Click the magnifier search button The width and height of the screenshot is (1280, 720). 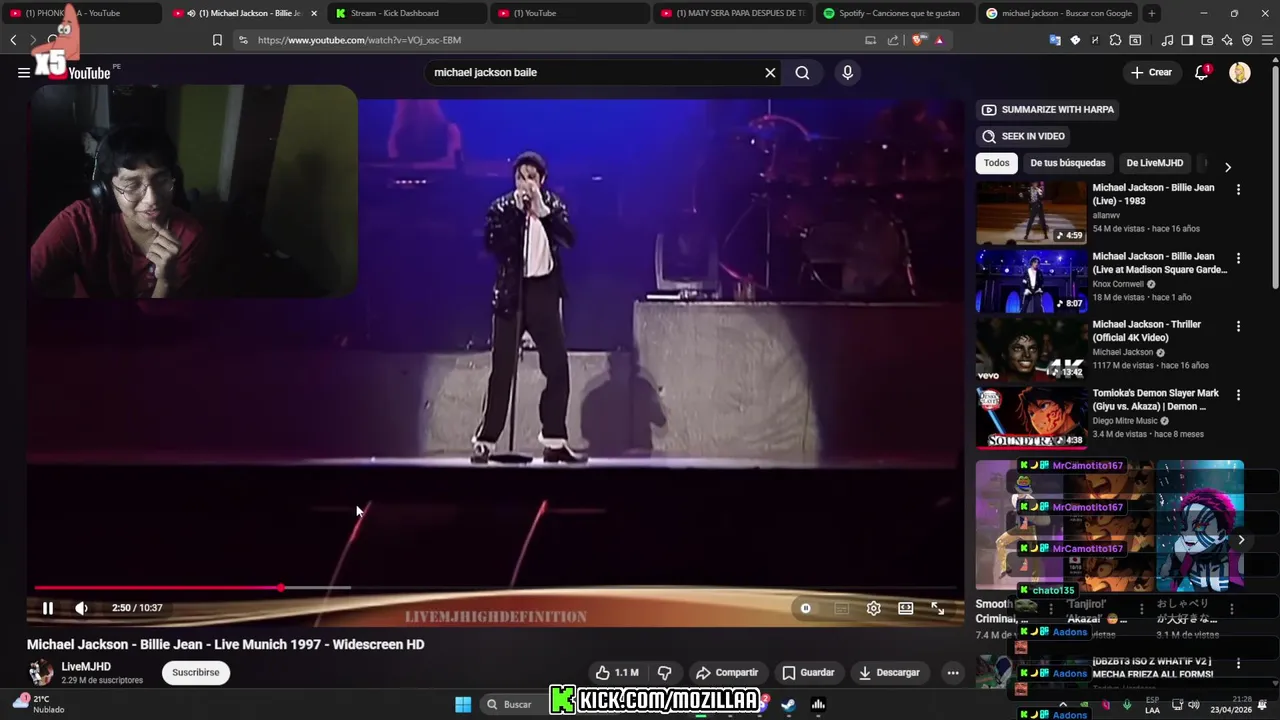(802, 73)
